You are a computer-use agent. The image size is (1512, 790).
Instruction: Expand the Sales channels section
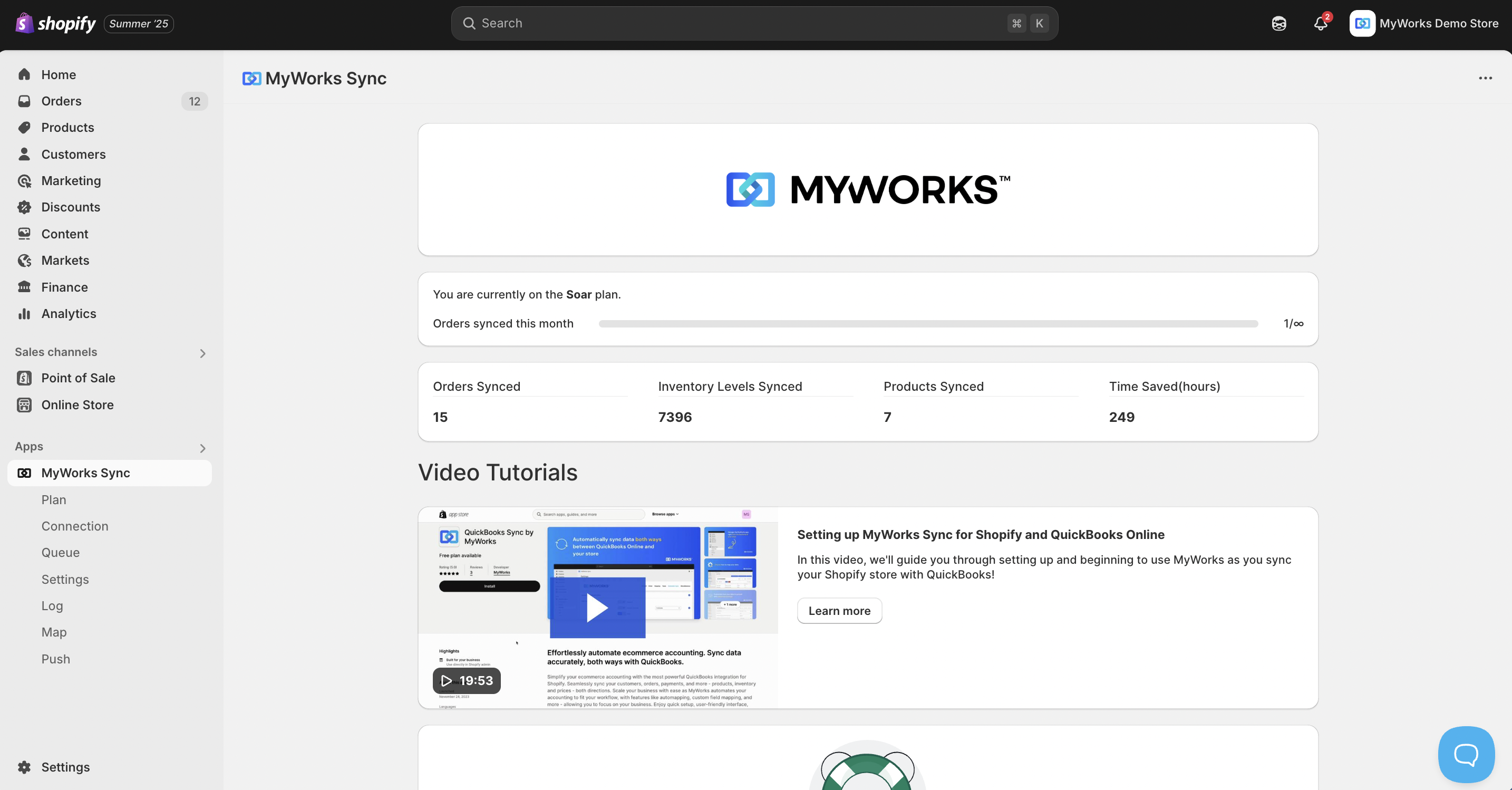202,353
